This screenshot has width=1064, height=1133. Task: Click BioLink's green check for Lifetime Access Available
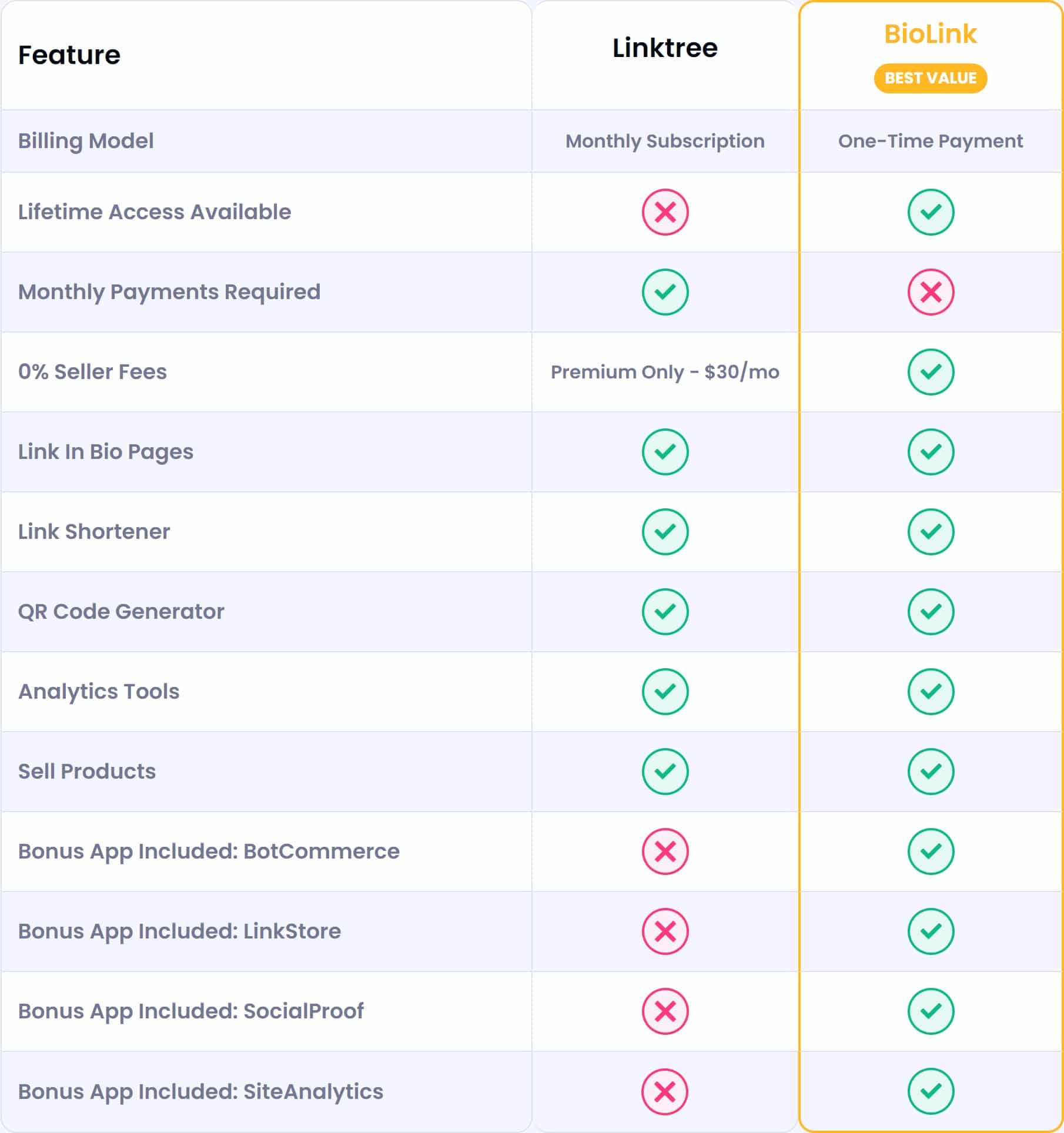pyautogui.click(x=931, y=212)
